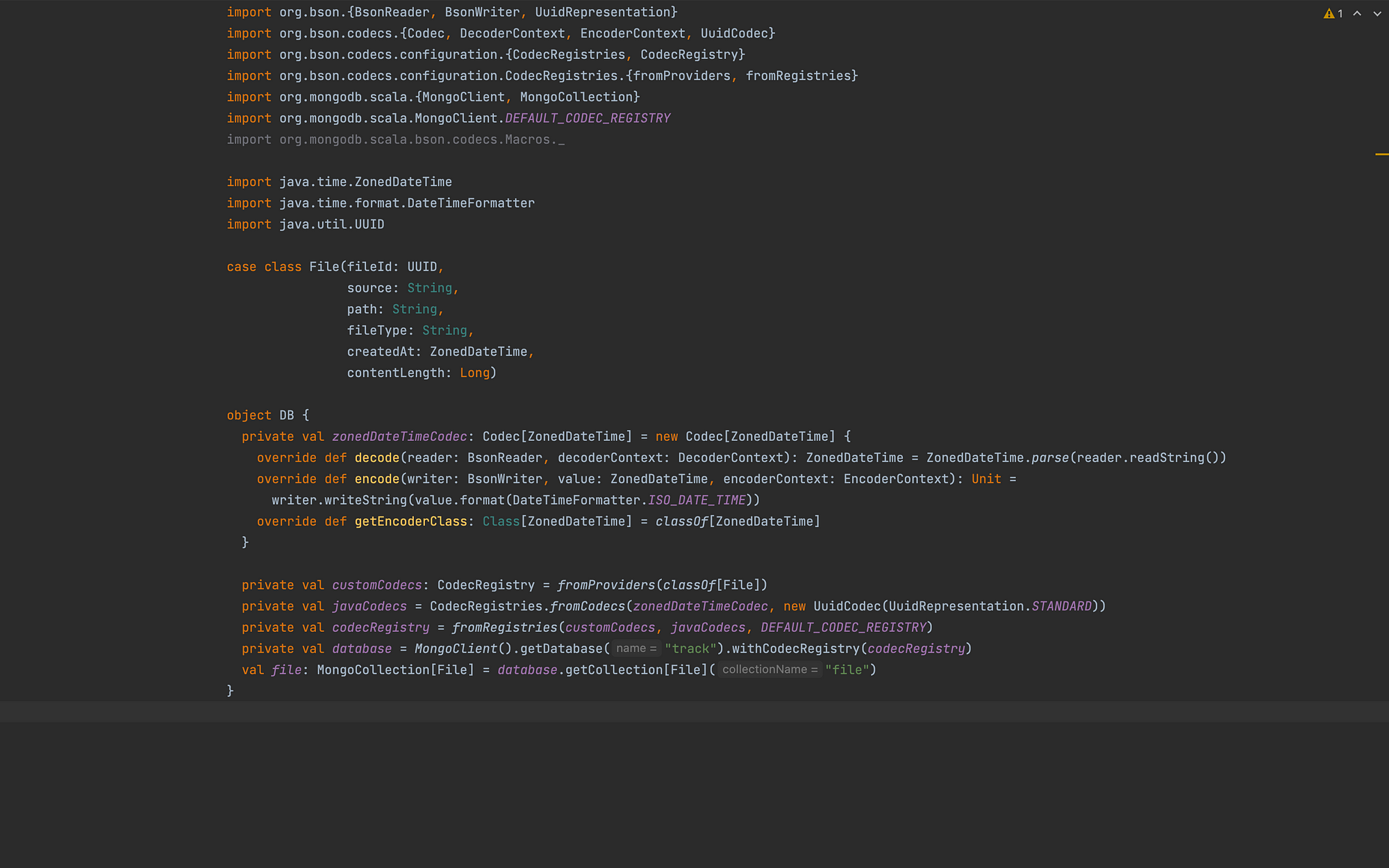Click the decode method name
The width and height of the screenshot is (1389, 868).
(377, 458)
